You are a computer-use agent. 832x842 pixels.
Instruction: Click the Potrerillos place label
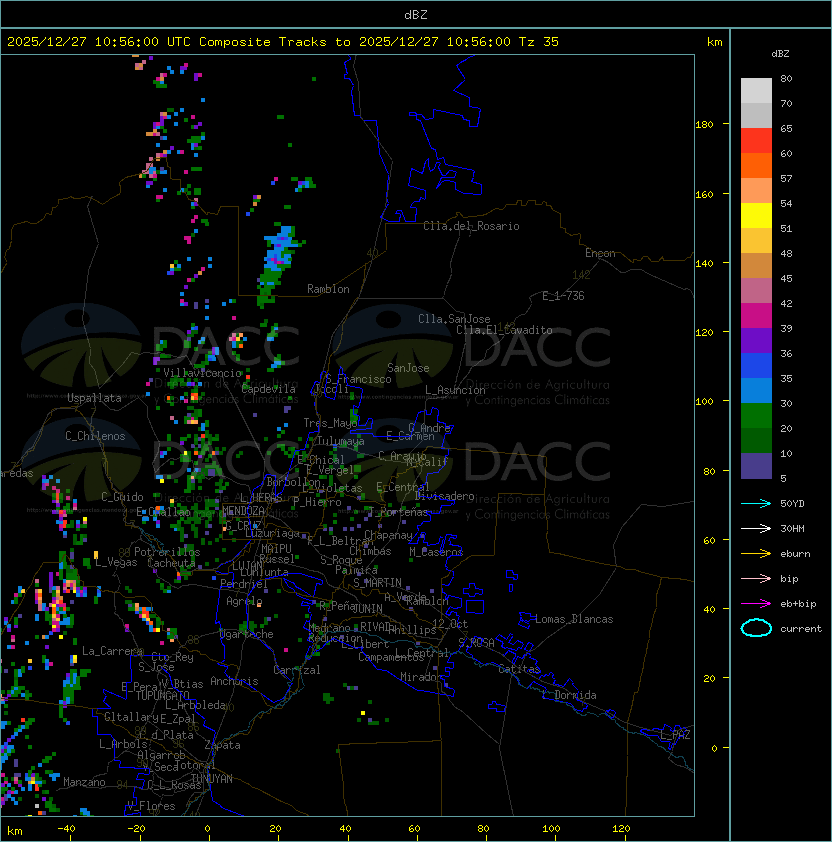pyautogui.click(x=167, y=552)
